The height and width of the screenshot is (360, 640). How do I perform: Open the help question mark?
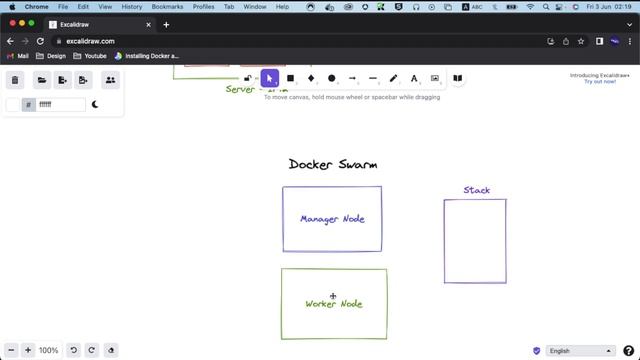(629, 351)
